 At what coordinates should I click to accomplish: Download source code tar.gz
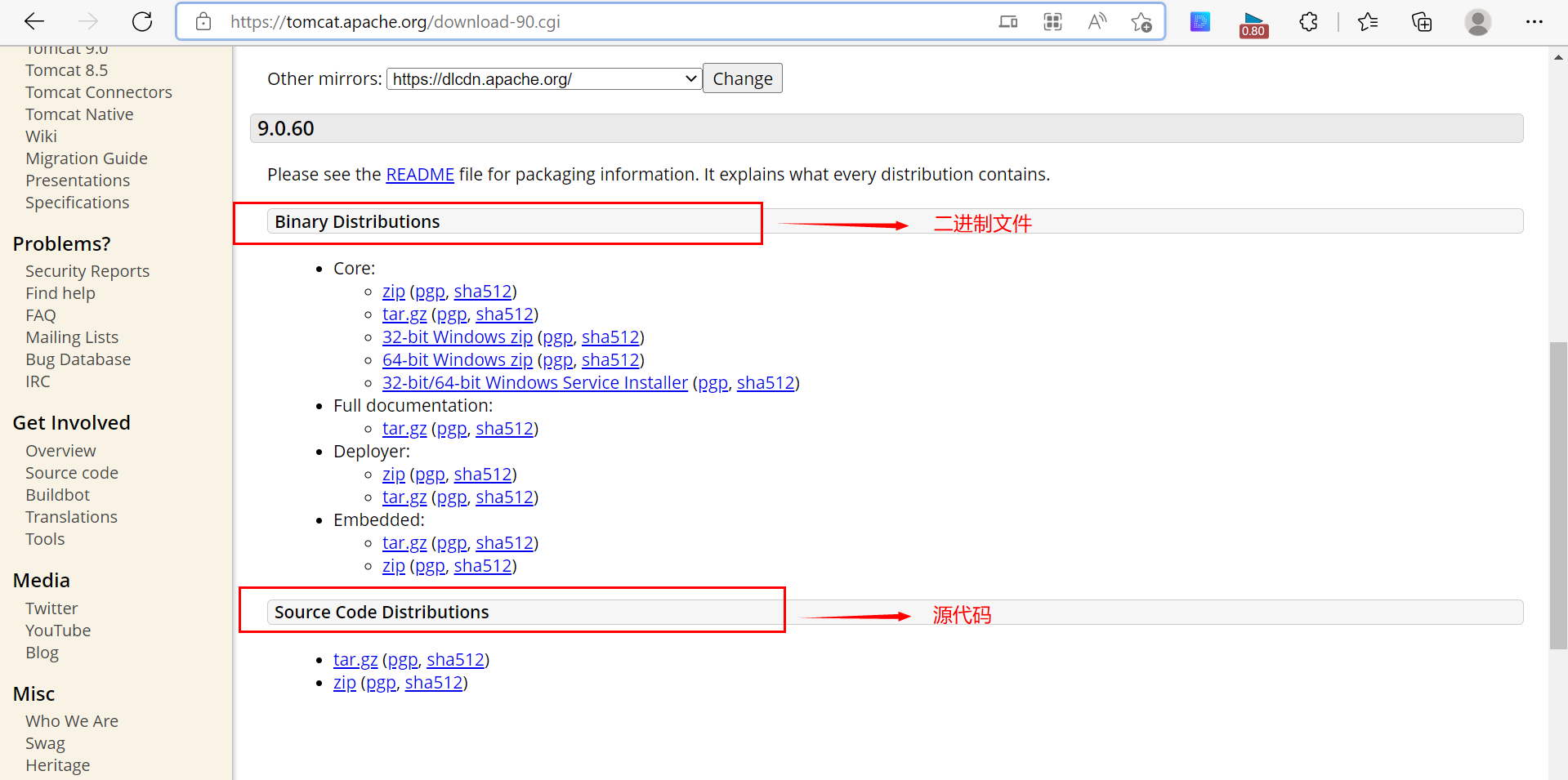(355, 660)
